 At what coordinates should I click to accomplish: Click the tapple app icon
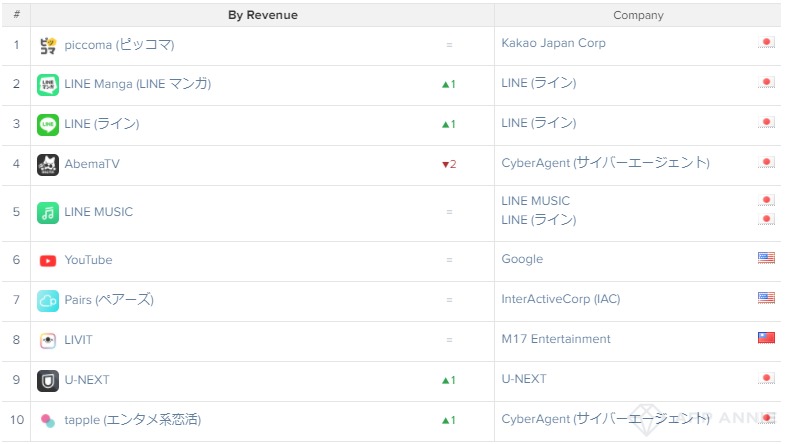point(48,420)
